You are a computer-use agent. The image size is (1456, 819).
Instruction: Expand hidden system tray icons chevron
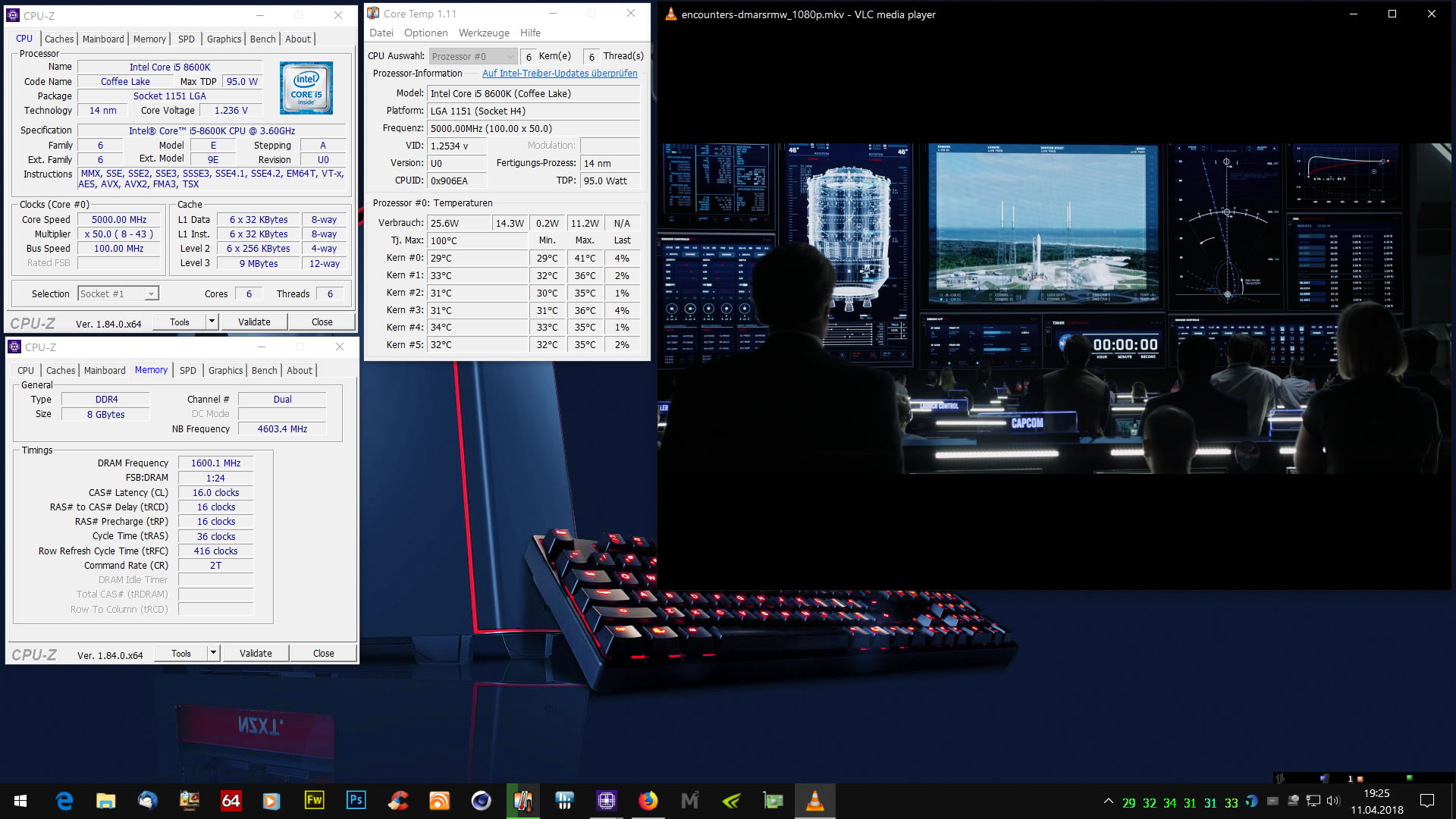(x=1108, y=801)
